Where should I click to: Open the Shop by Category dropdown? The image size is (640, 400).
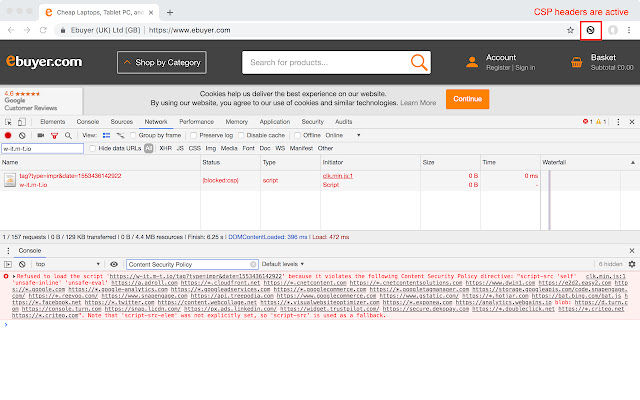click(x=168, y=63)
